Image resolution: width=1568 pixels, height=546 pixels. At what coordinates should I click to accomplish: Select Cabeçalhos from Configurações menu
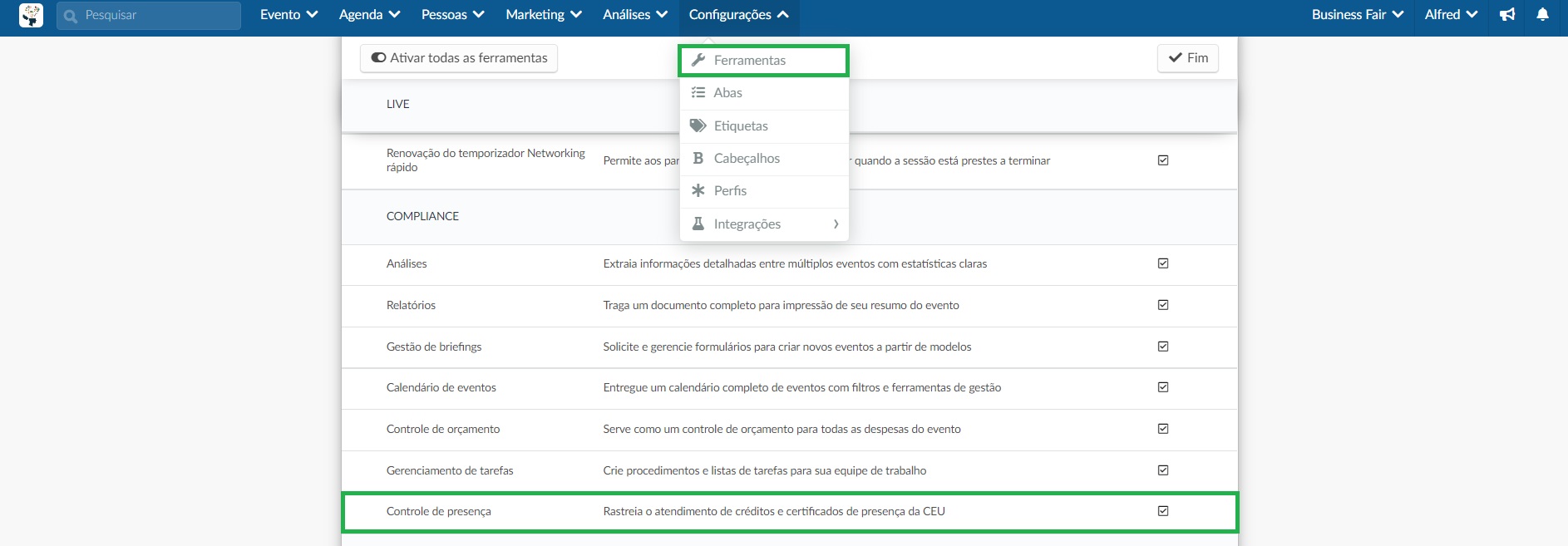tap(764, 159)
